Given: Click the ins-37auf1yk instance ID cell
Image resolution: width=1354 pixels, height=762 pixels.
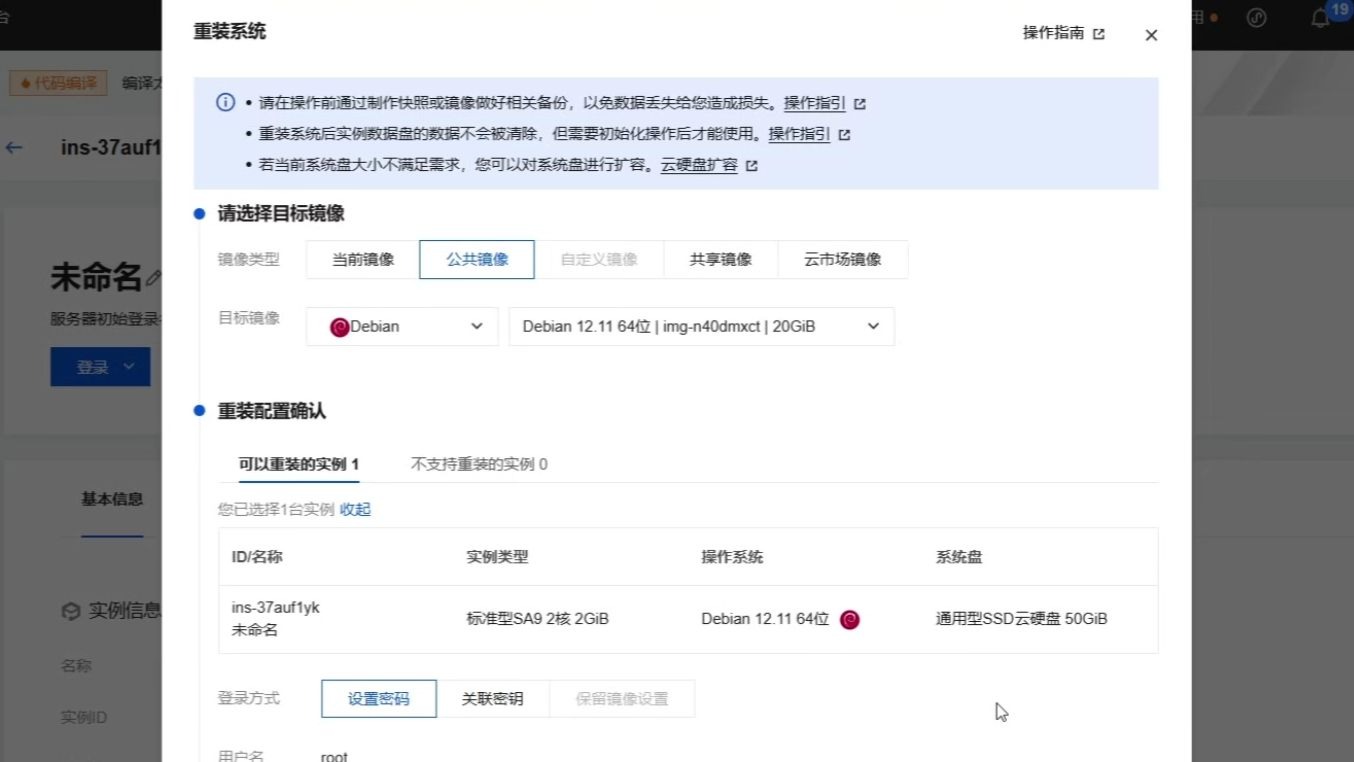Looking at the screenshot, I should tap(275, 607).
